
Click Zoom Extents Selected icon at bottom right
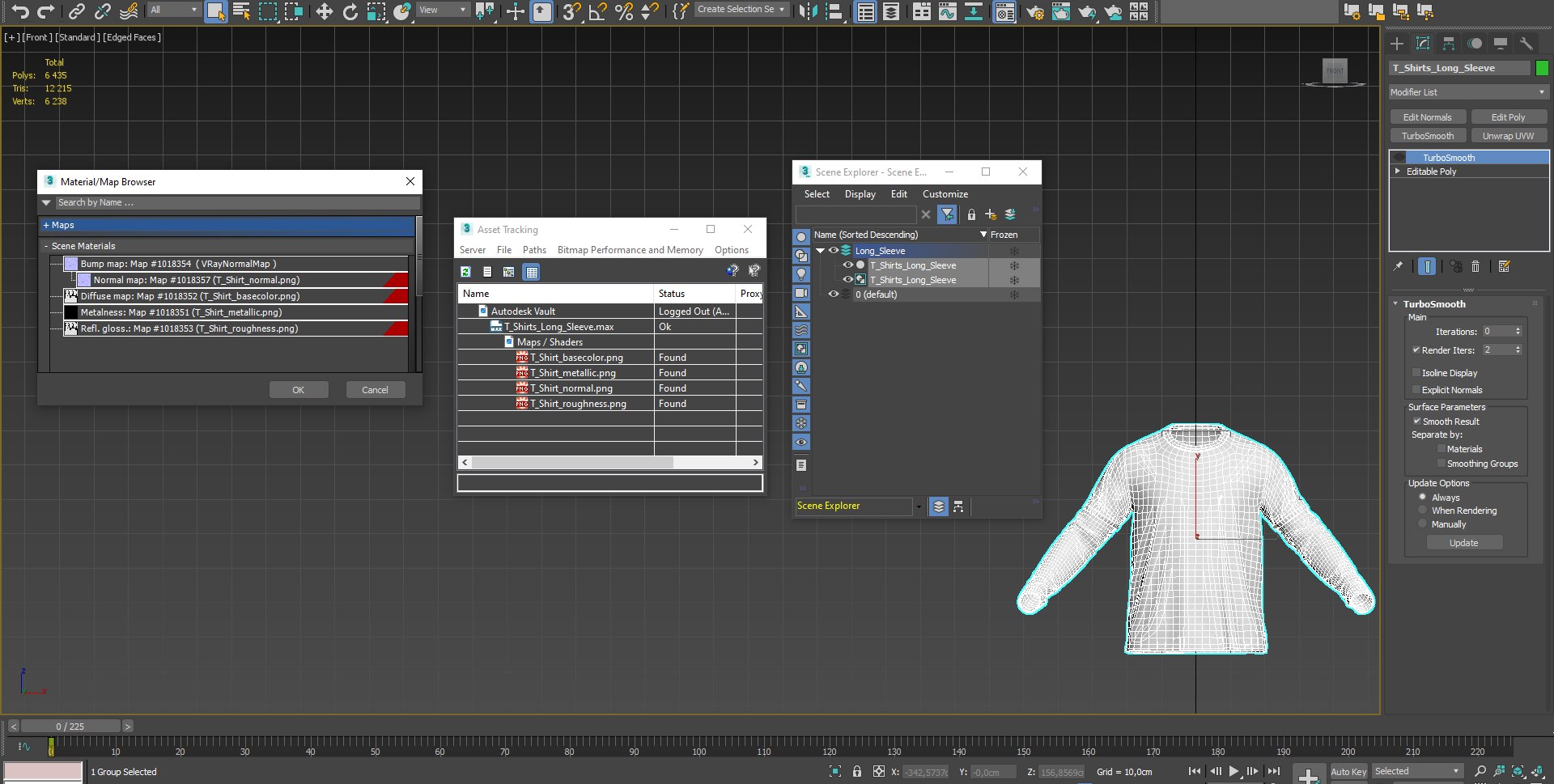pos(1518,771)
